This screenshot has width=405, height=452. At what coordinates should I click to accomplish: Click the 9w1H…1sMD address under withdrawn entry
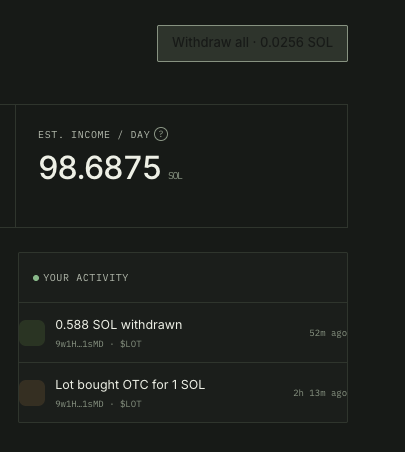[79, 344]
